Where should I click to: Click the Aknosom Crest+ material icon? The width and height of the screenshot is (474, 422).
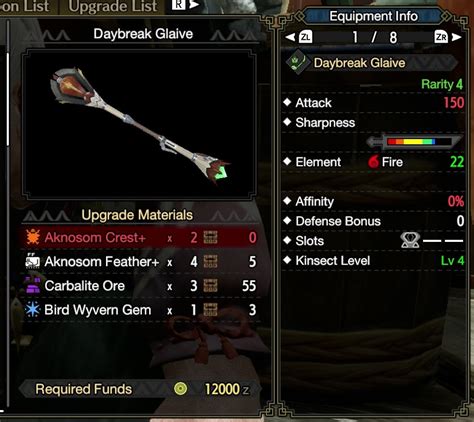(x=33, y=237)
